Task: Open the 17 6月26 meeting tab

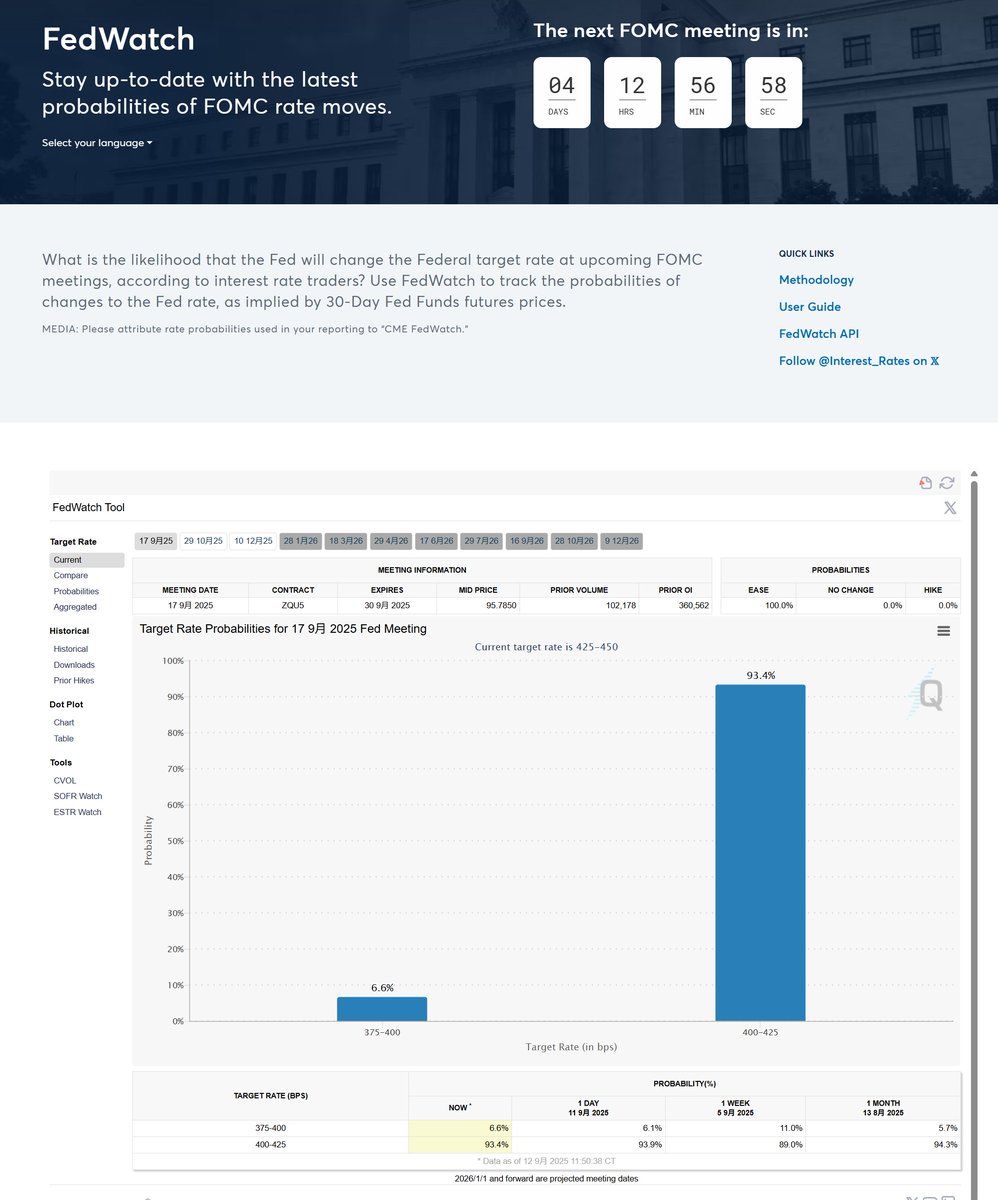Action: pyautogui.click(x=436, y=541)
